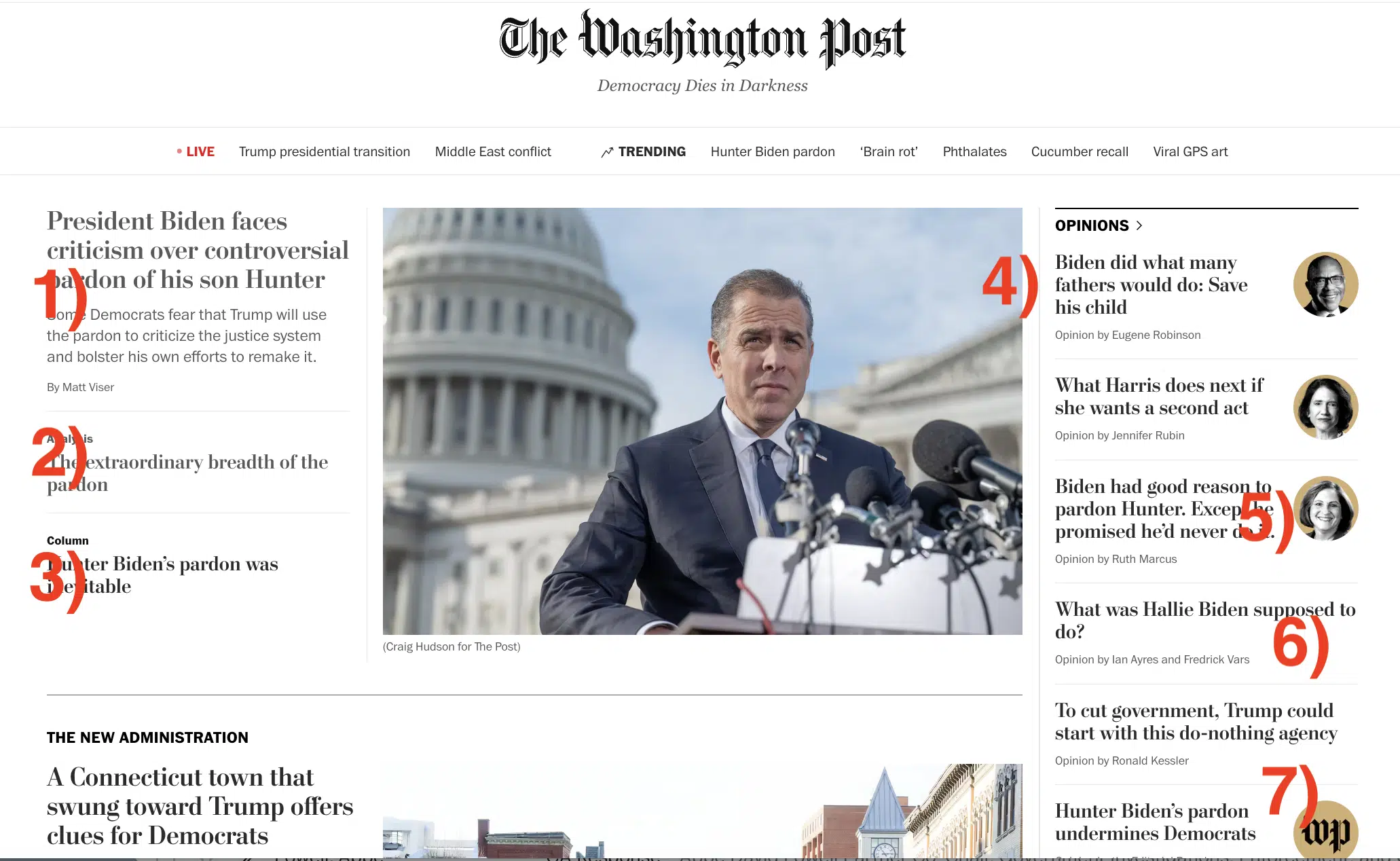Screen dimensions: 1400x861
Task: Click The Washington Post masthead logo
Action: pos(702,39)
